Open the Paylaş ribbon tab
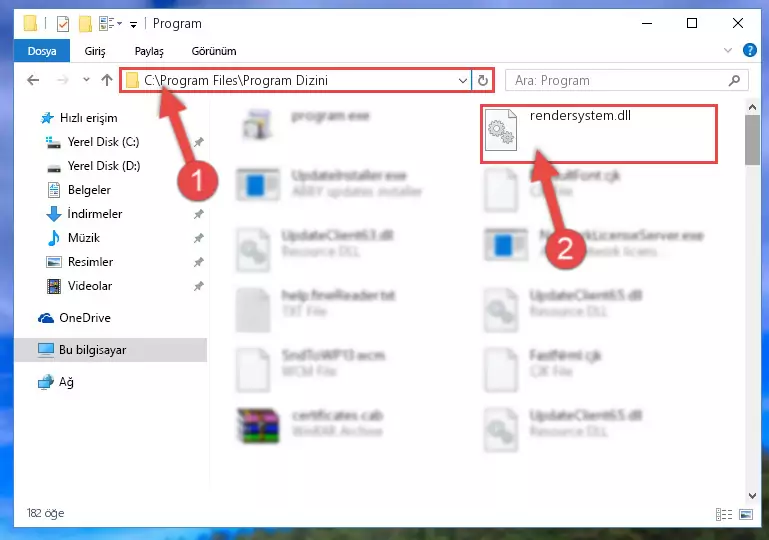The height and width of the screenshot is (540, 769). coord(149,51)
